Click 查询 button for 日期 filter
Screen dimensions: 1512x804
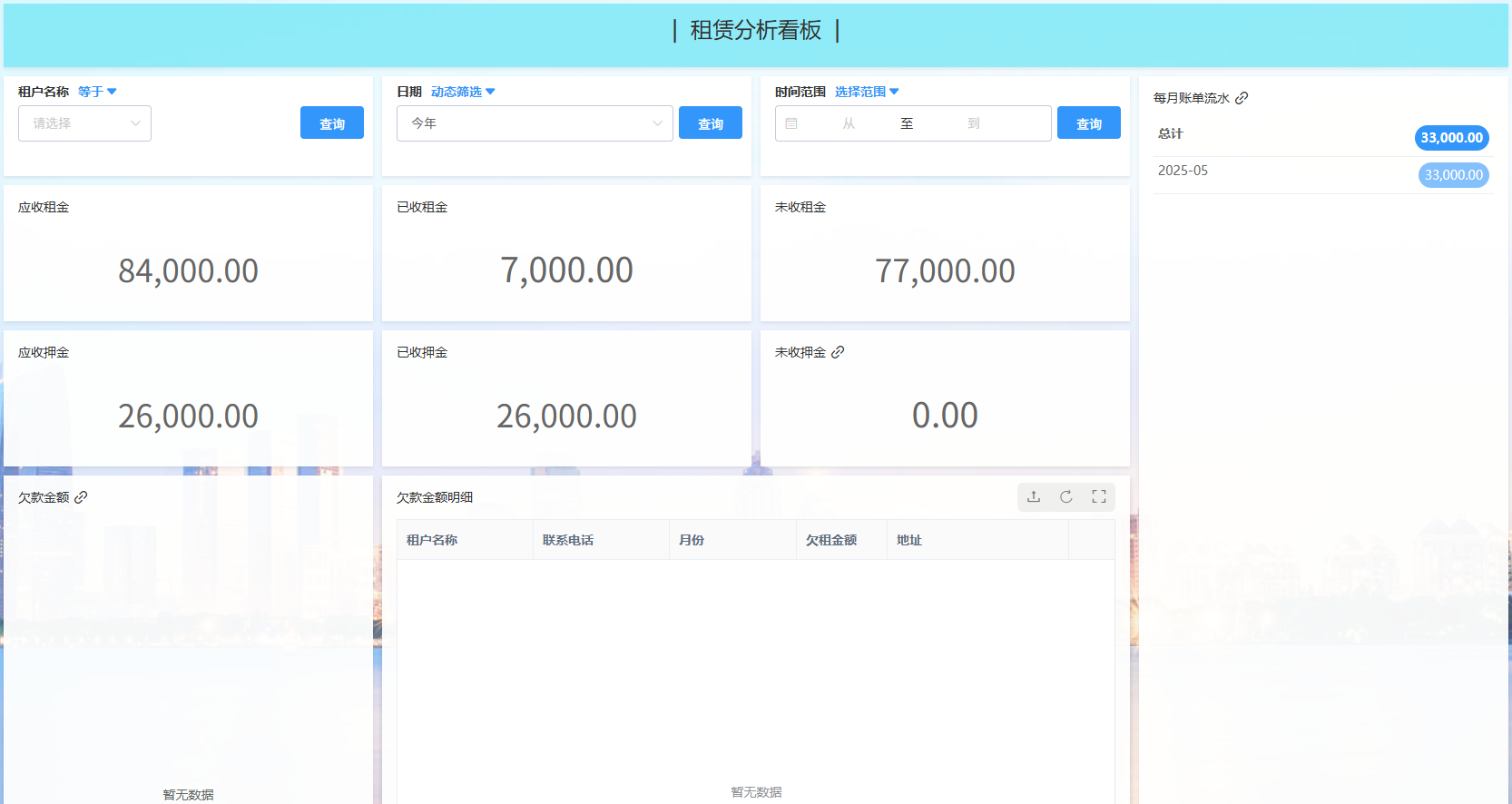710,123
